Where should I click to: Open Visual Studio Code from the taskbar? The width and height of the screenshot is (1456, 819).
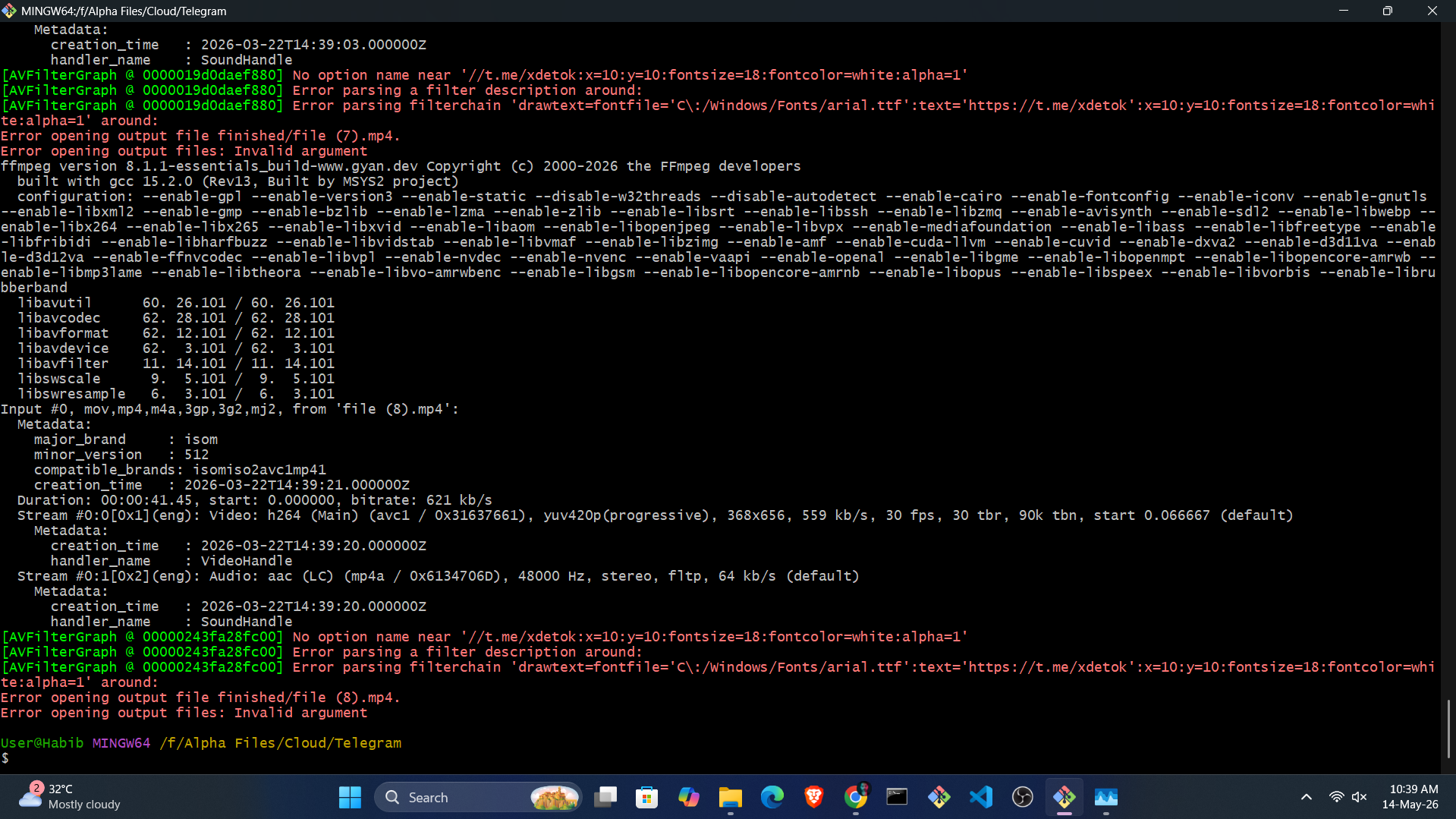(981, 797)
